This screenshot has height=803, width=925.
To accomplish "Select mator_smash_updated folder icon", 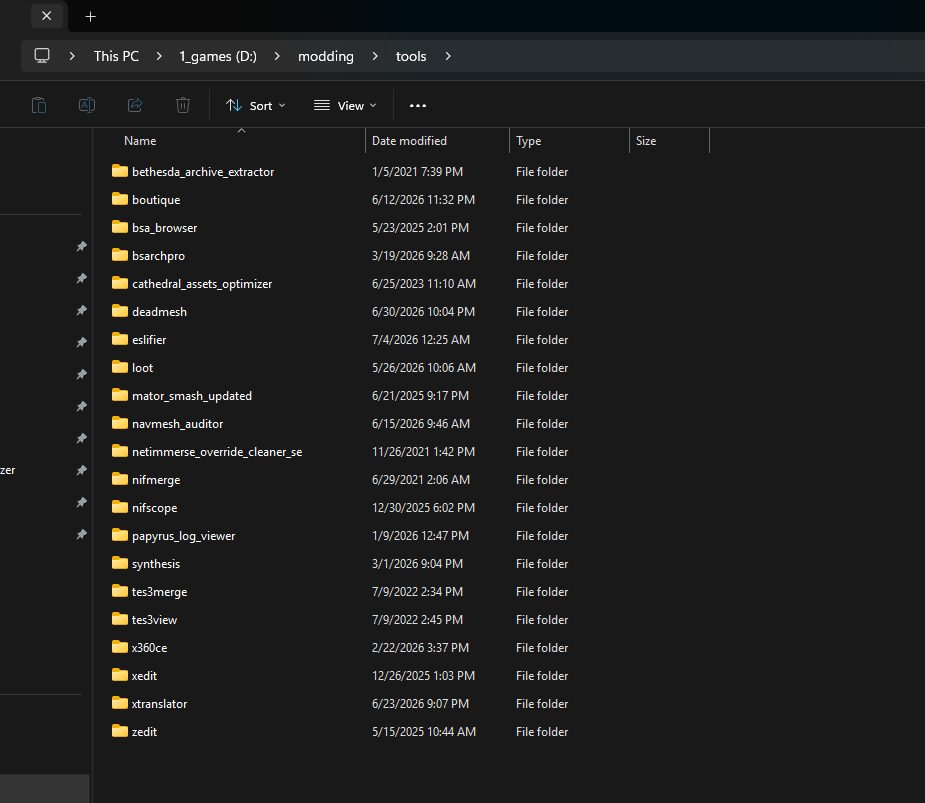I will tap(120, 395).
